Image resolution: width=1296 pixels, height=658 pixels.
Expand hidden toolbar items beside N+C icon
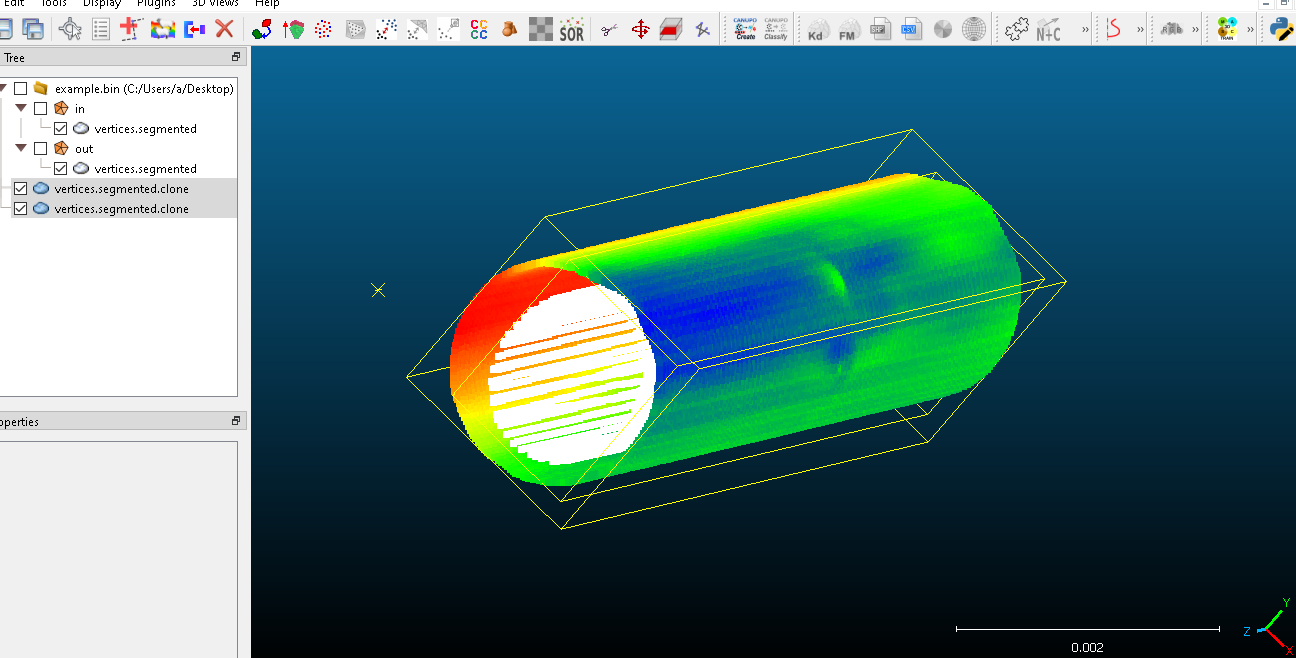pyautogui.click(x=1085, y=30)
